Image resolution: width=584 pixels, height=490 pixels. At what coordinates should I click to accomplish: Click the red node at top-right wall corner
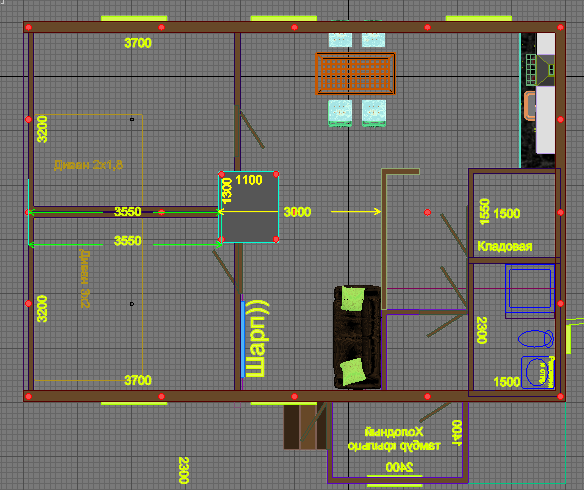tap(561, 27)
